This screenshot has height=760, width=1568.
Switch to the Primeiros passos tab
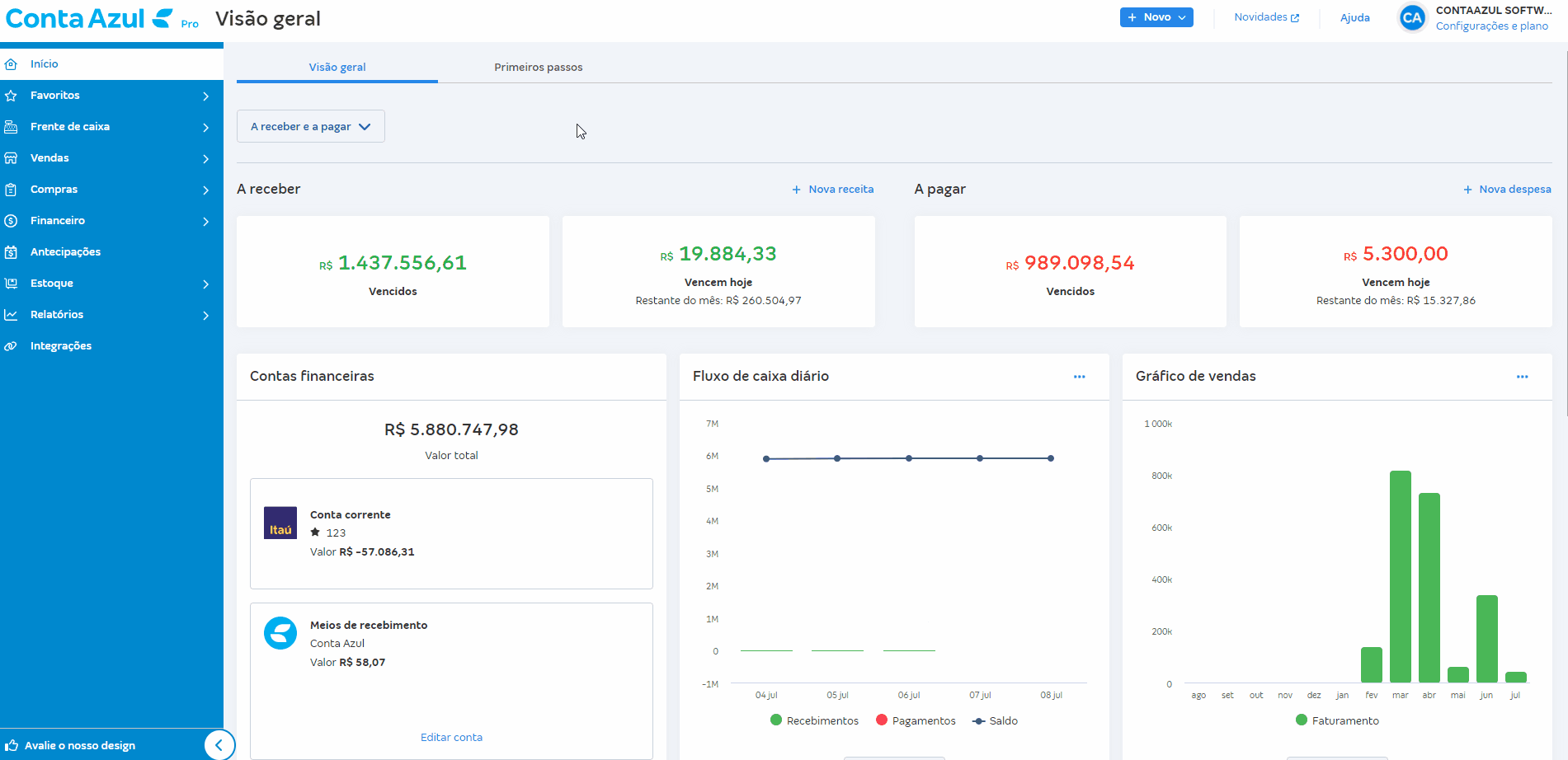coord(539,68)
